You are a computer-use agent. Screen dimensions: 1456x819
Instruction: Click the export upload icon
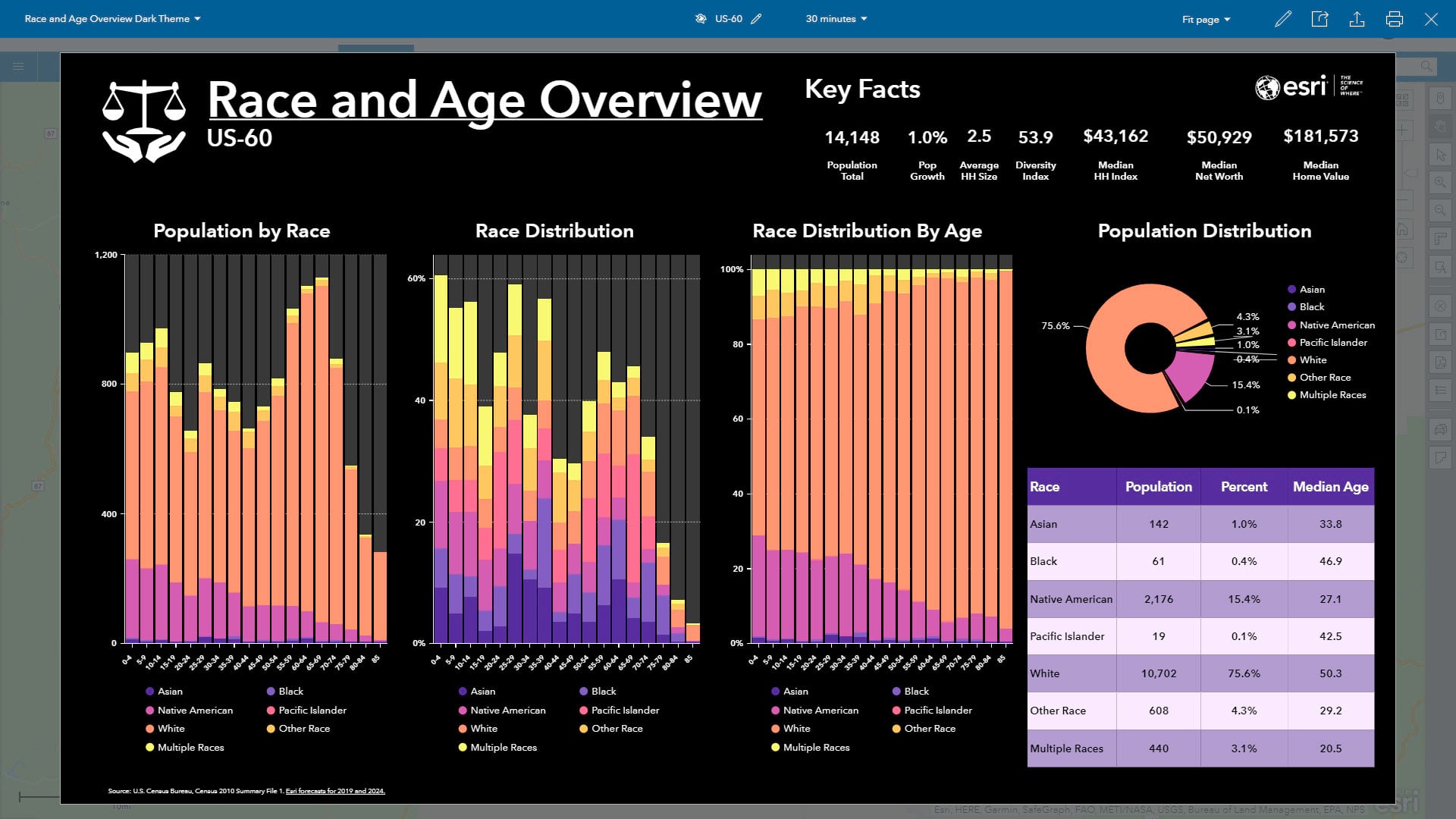[1357, 19]
